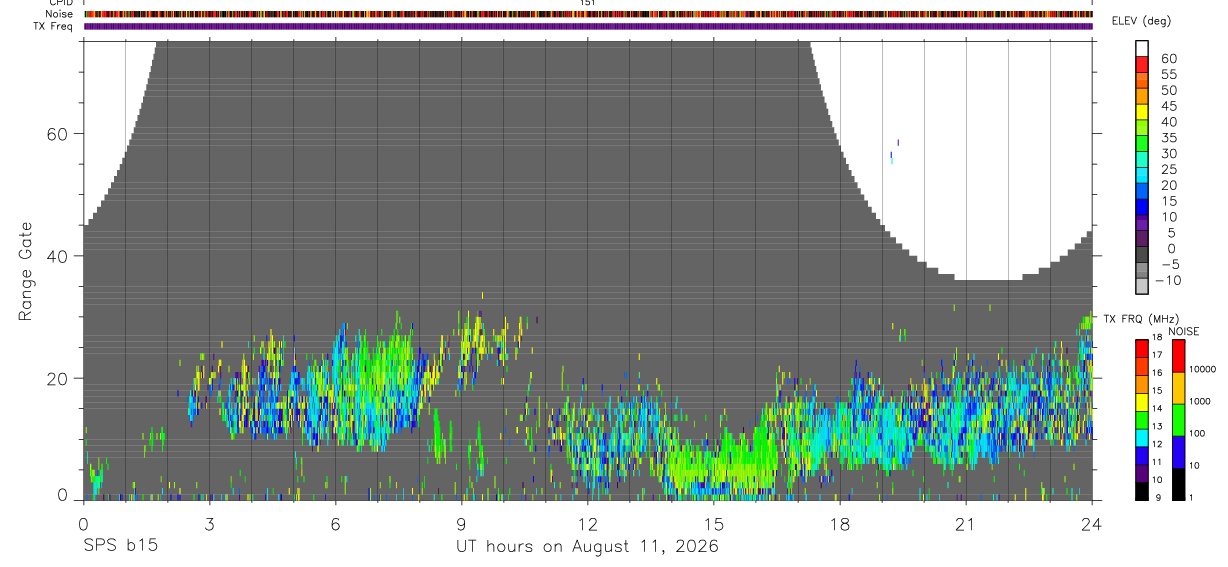The width and height of the screenshot is (1228, 567).
Task: Click the red 10000 noise level swatch
Action: click(1177, 357)
